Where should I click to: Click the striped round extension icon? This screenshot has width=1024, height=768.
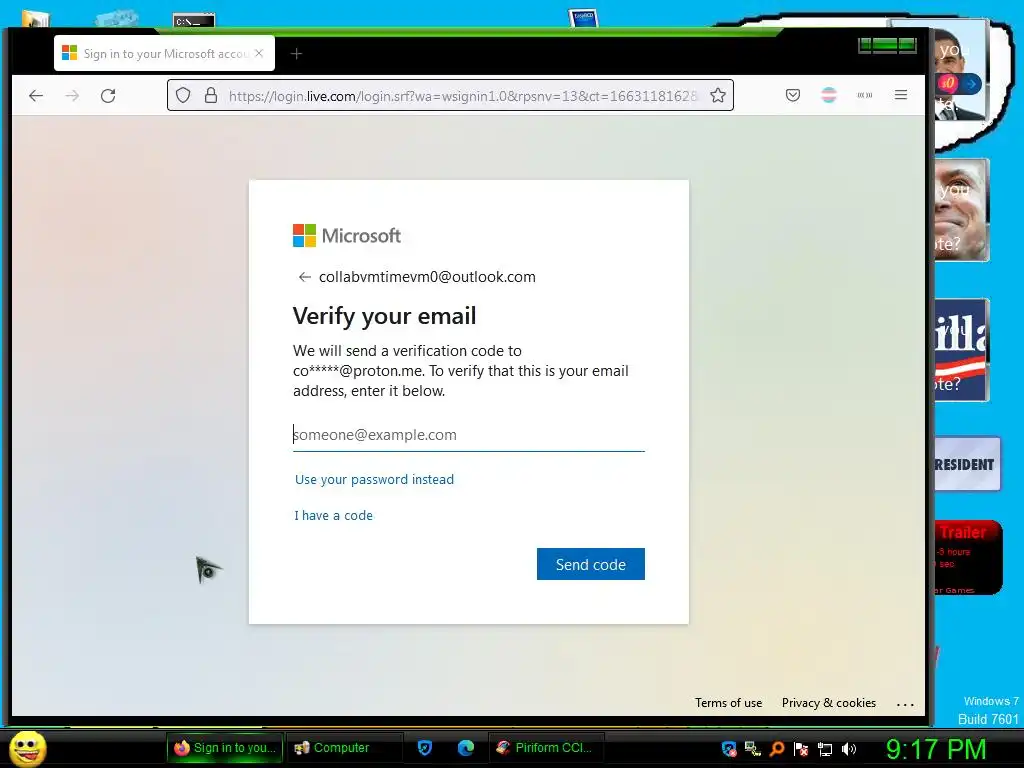[829, 95]
